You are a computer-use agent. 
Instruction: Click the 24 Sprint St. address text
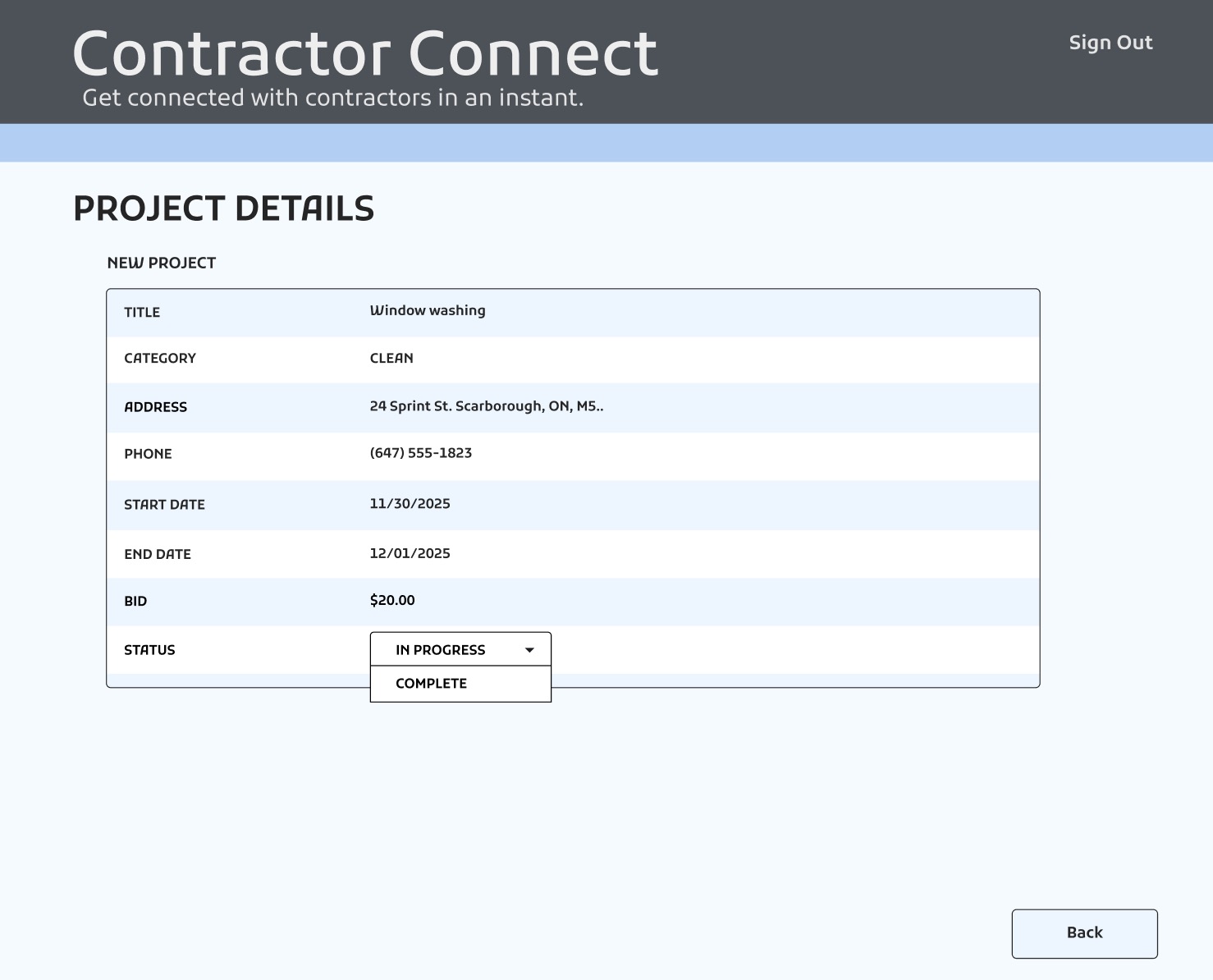coord(486,406)
